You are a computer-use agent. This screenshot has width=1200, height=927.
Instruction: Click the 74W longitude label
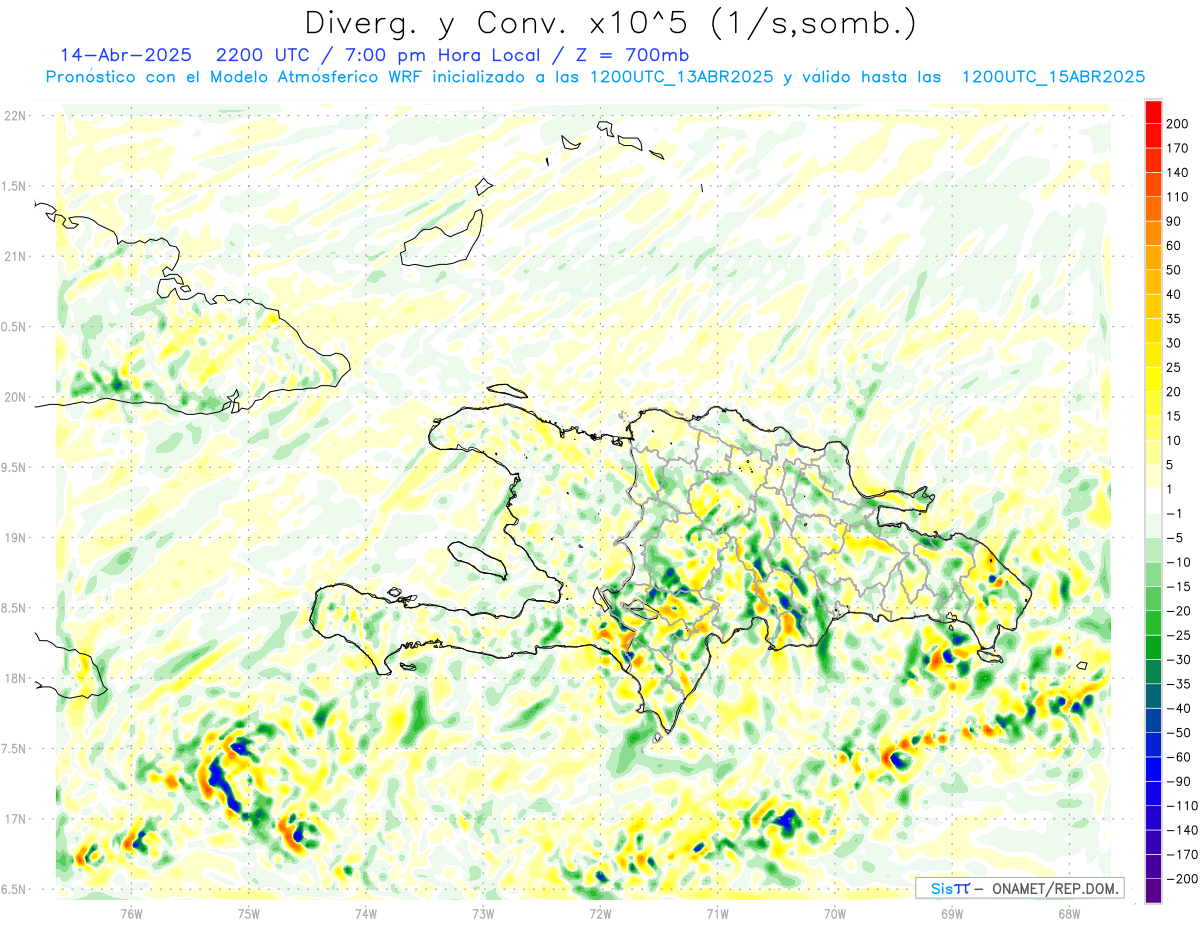(x=366, y=914)
